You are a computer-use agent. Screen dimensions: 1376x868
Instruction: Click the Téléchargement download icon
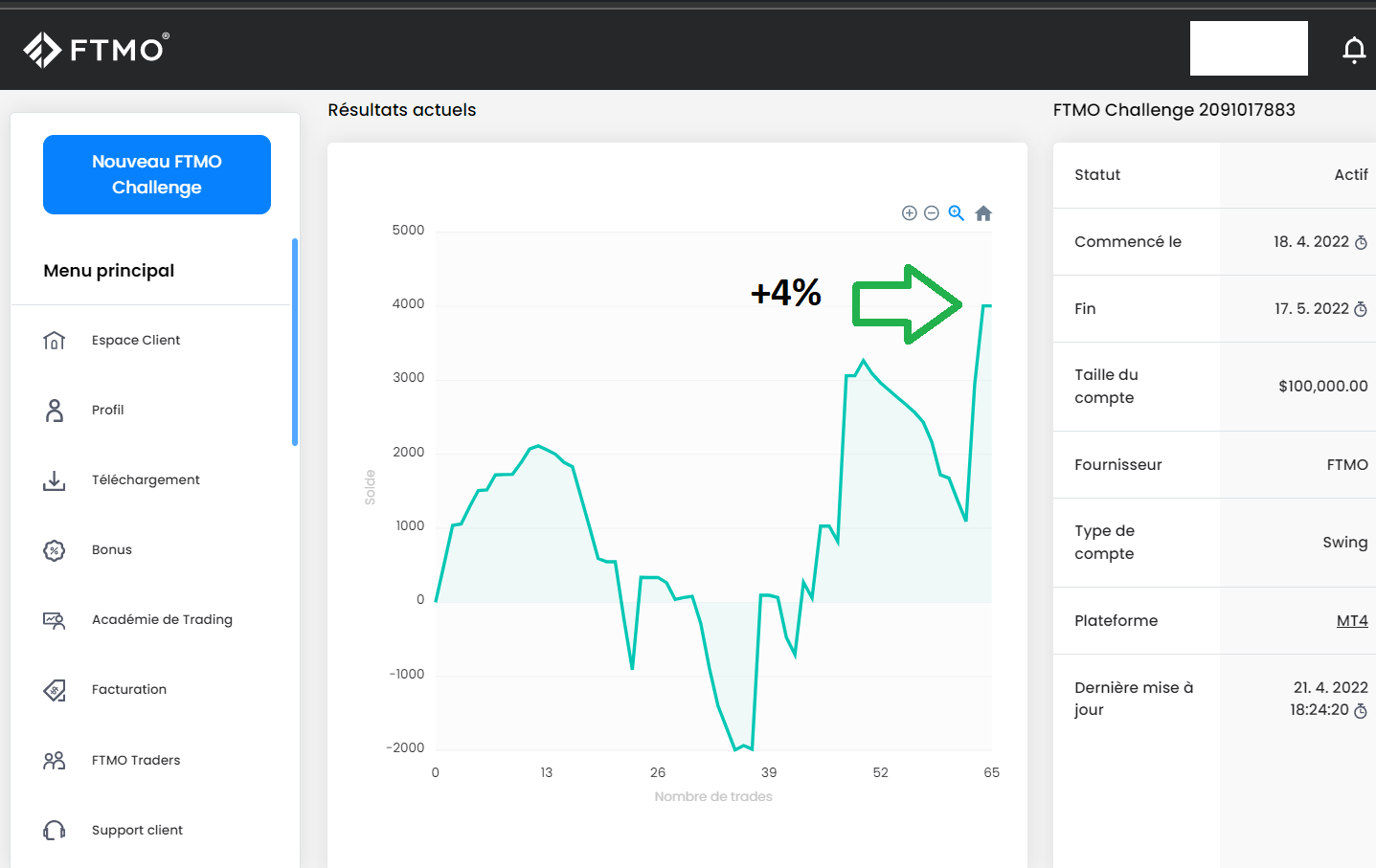pos(55,480)
